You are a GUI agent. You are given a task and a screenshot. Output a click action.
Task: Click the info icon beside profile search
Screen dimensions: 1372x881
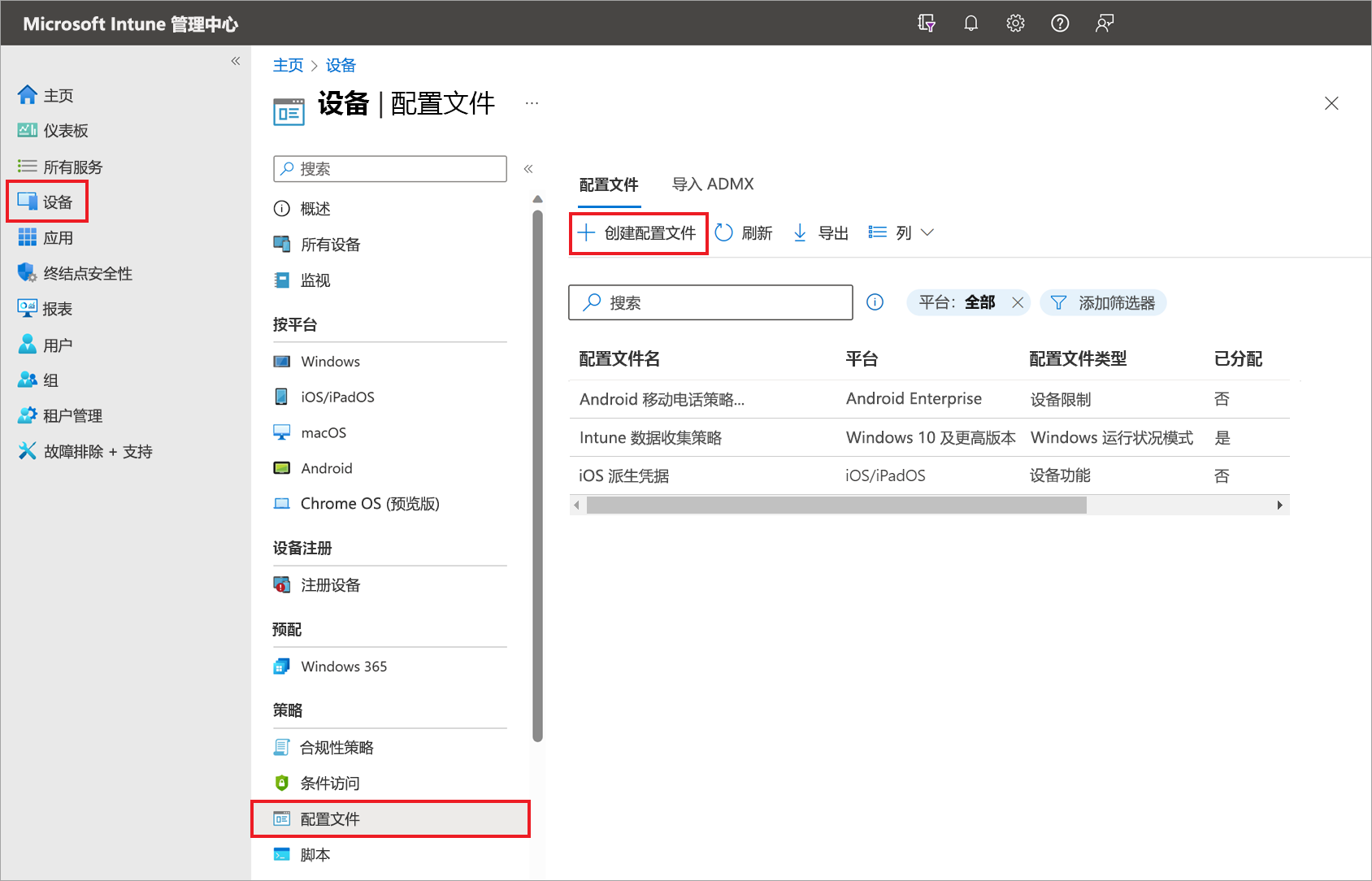(x=875, y=302)
